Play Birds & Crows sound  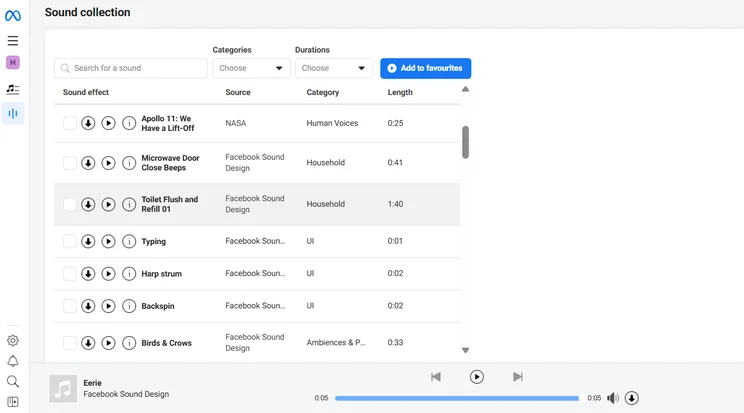(x=108, y=343)
